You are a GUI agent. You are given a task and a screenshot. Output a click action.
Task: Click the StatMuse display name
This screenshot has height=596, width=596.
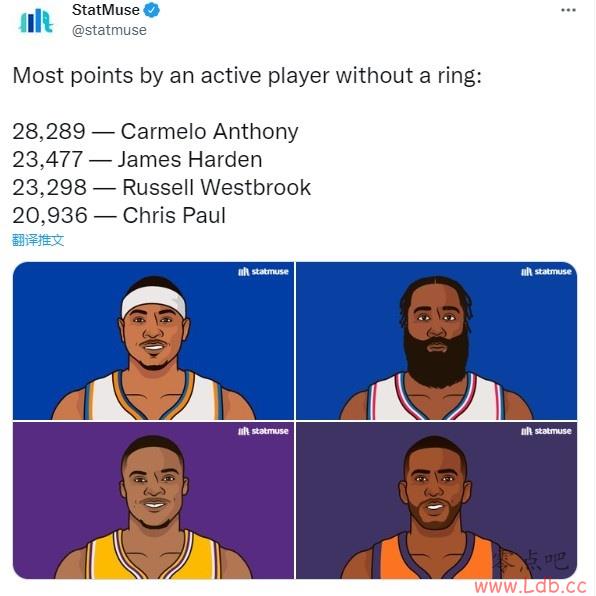coord(106,10)
